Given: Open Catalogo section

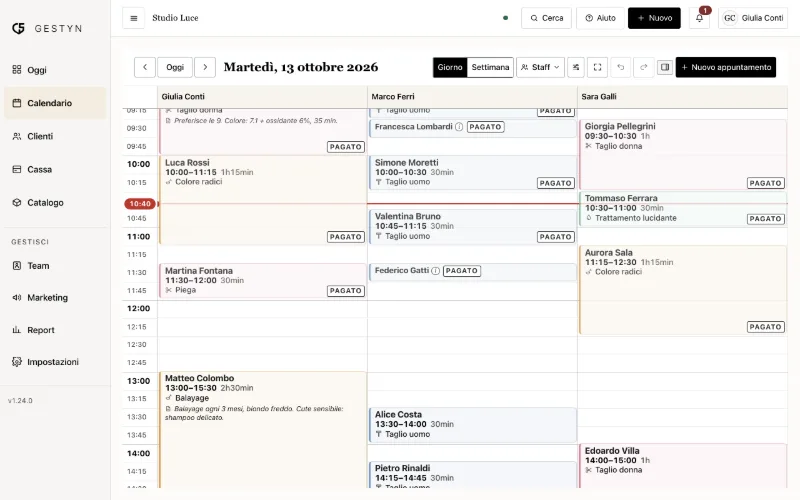Looking at the screenshot, I should 55,203.
